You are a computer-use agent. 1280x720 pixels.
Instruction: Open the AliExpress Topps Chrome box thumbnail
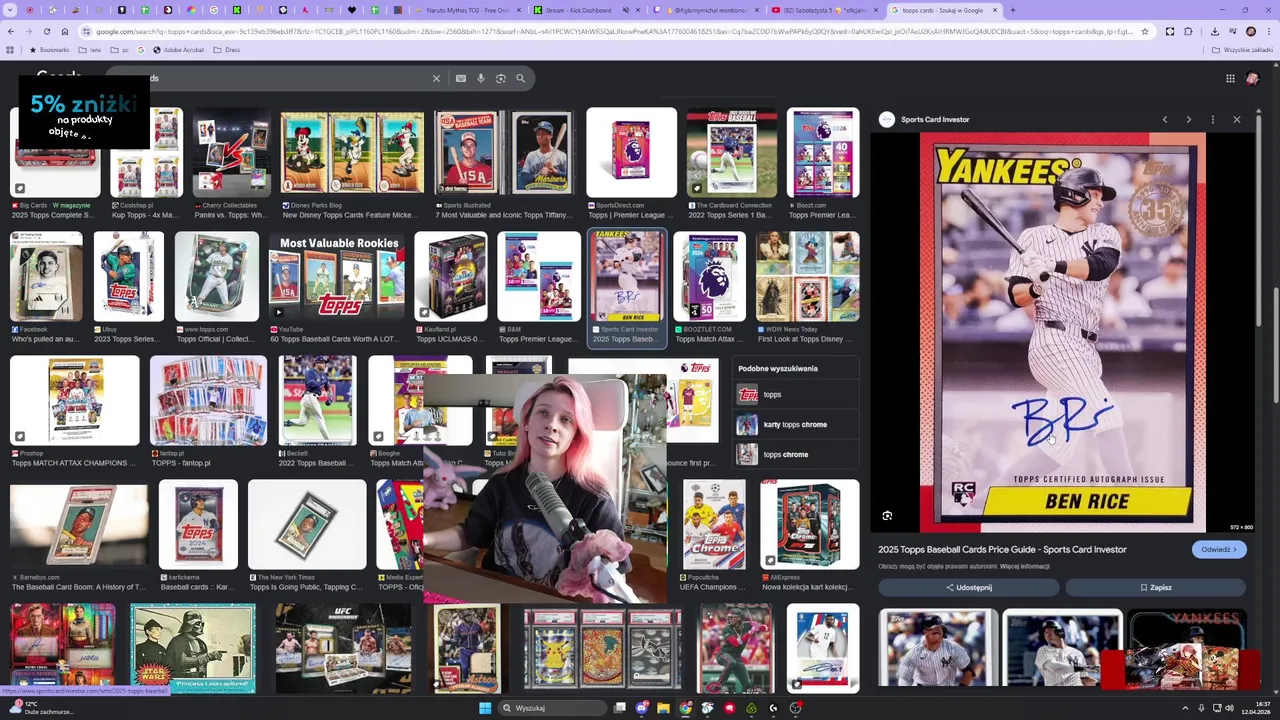[810, 525]
